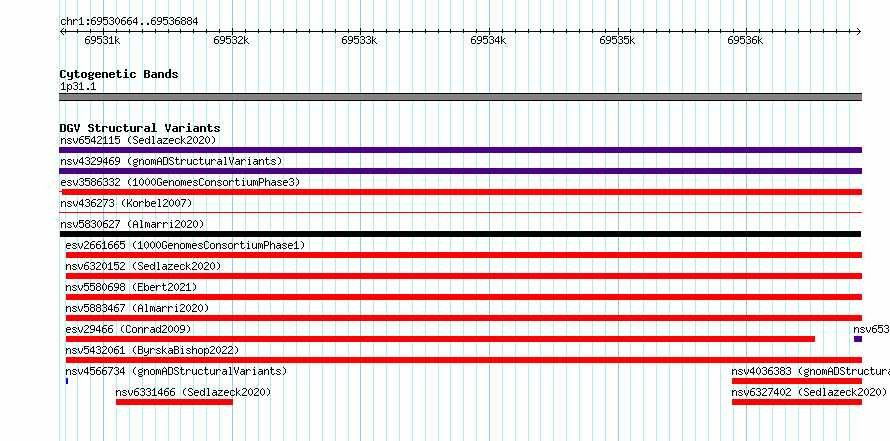Open the nsv5830627 (Almarri2020) label
Viewport: 890px width, 441px height.
pyautogui.click(x=132, y=224)
